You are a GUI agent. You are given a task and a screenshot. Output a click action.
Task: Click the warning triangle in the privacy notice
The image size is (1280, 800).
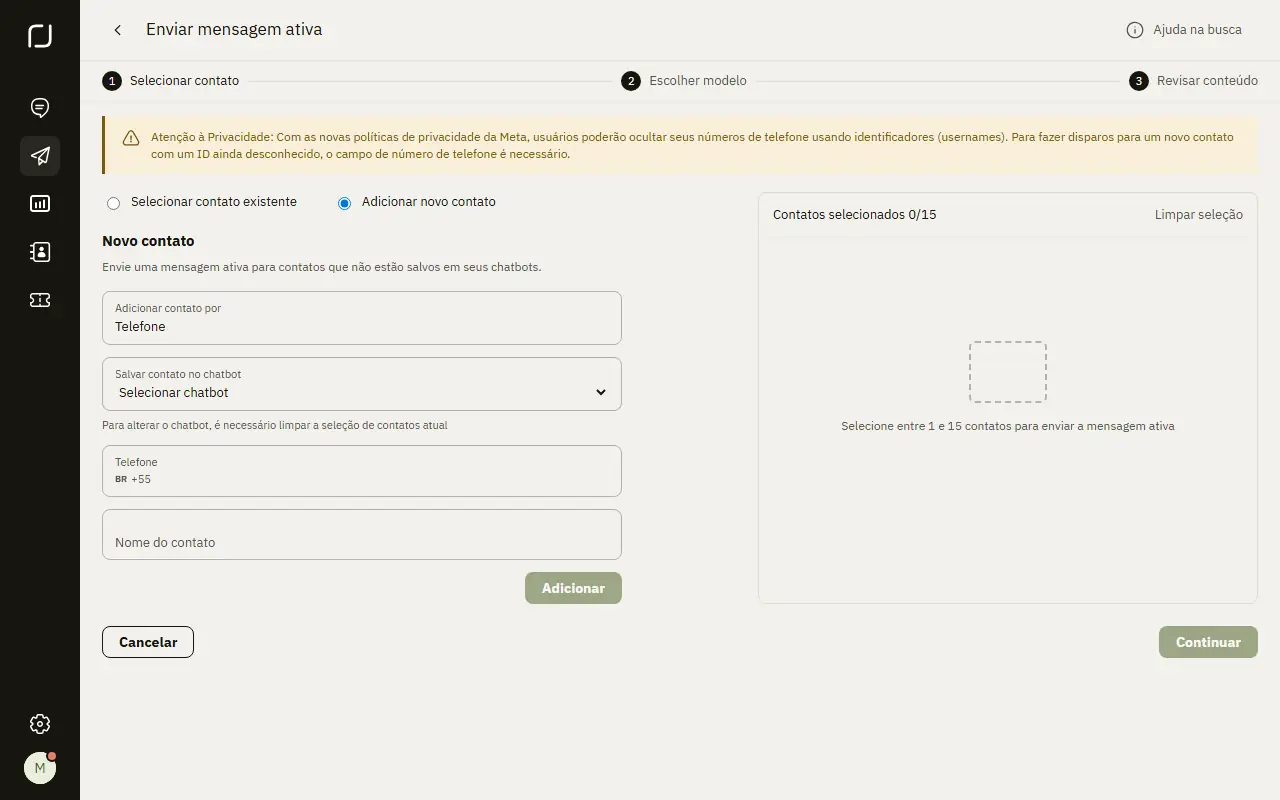click(131, 138)
